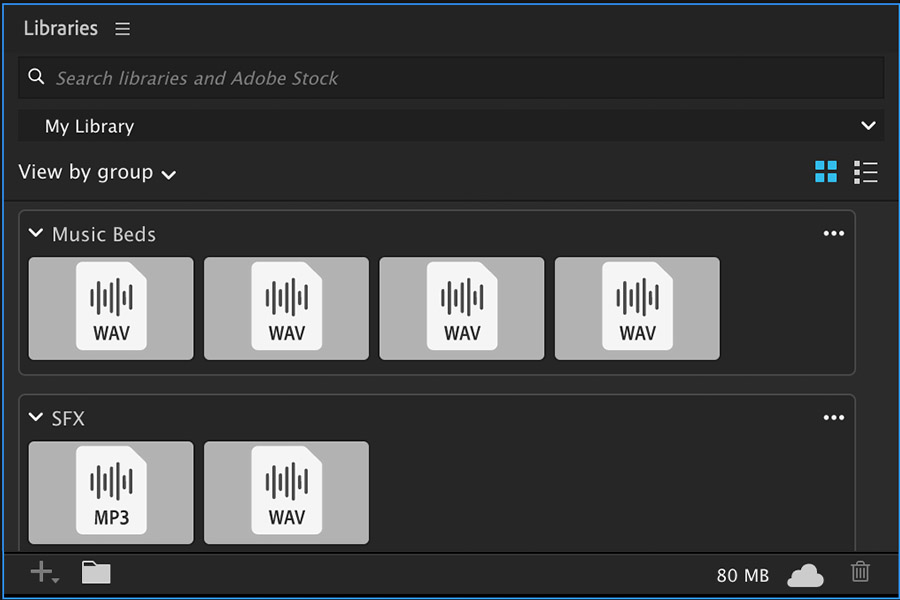
Task: Collapse the SFX group
Action: pos(36,418)
